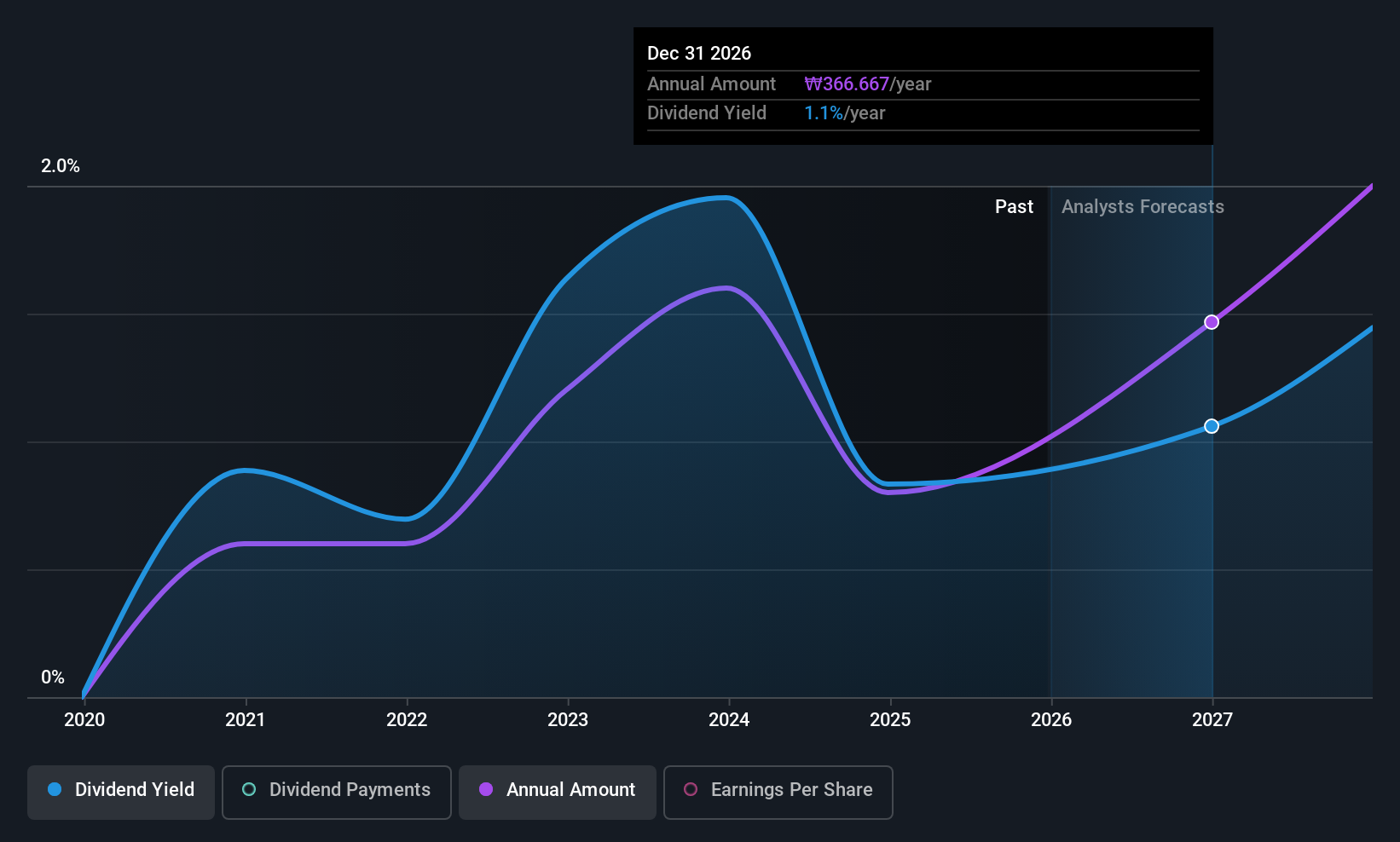The image size is (1400, 842).
Task: Click the pink Earnings Per Share legend circle
Action: [x=691, y=789]
